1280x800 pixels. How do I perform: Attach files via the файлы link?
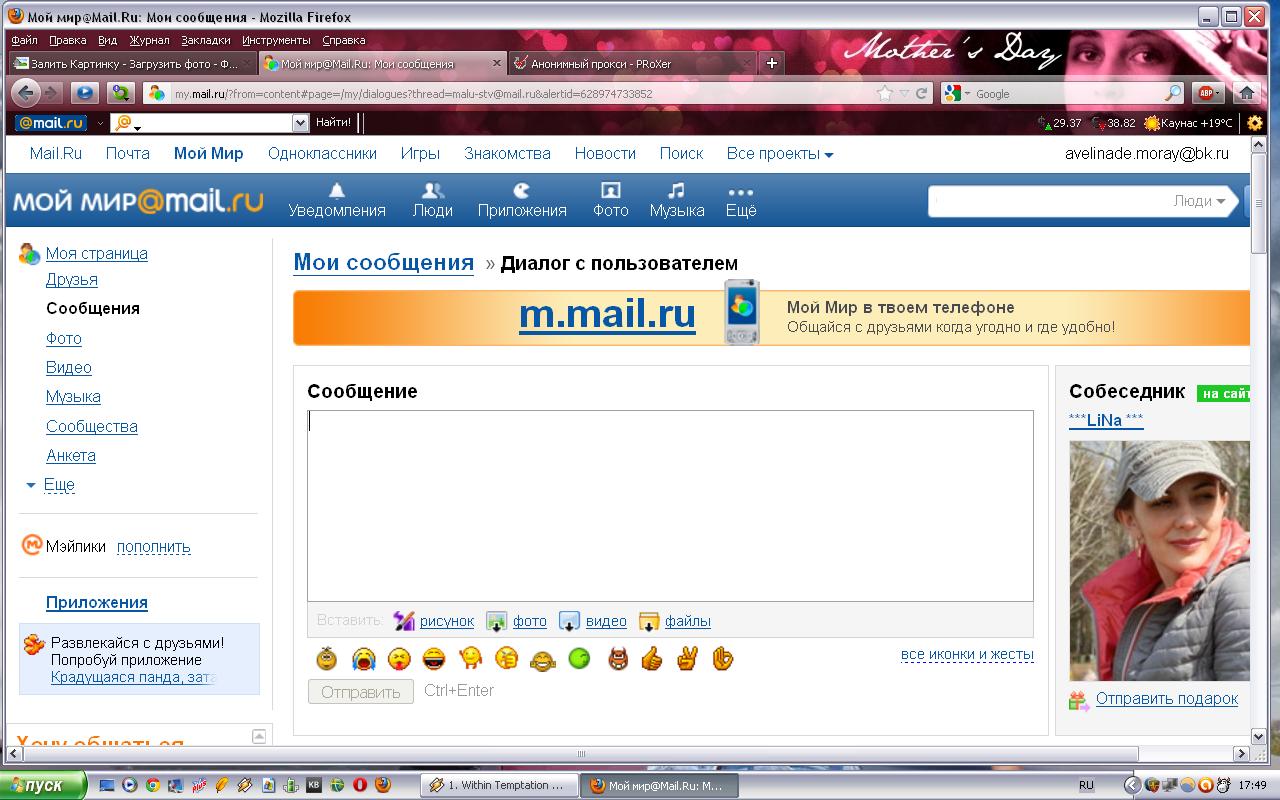coord(688,621)
